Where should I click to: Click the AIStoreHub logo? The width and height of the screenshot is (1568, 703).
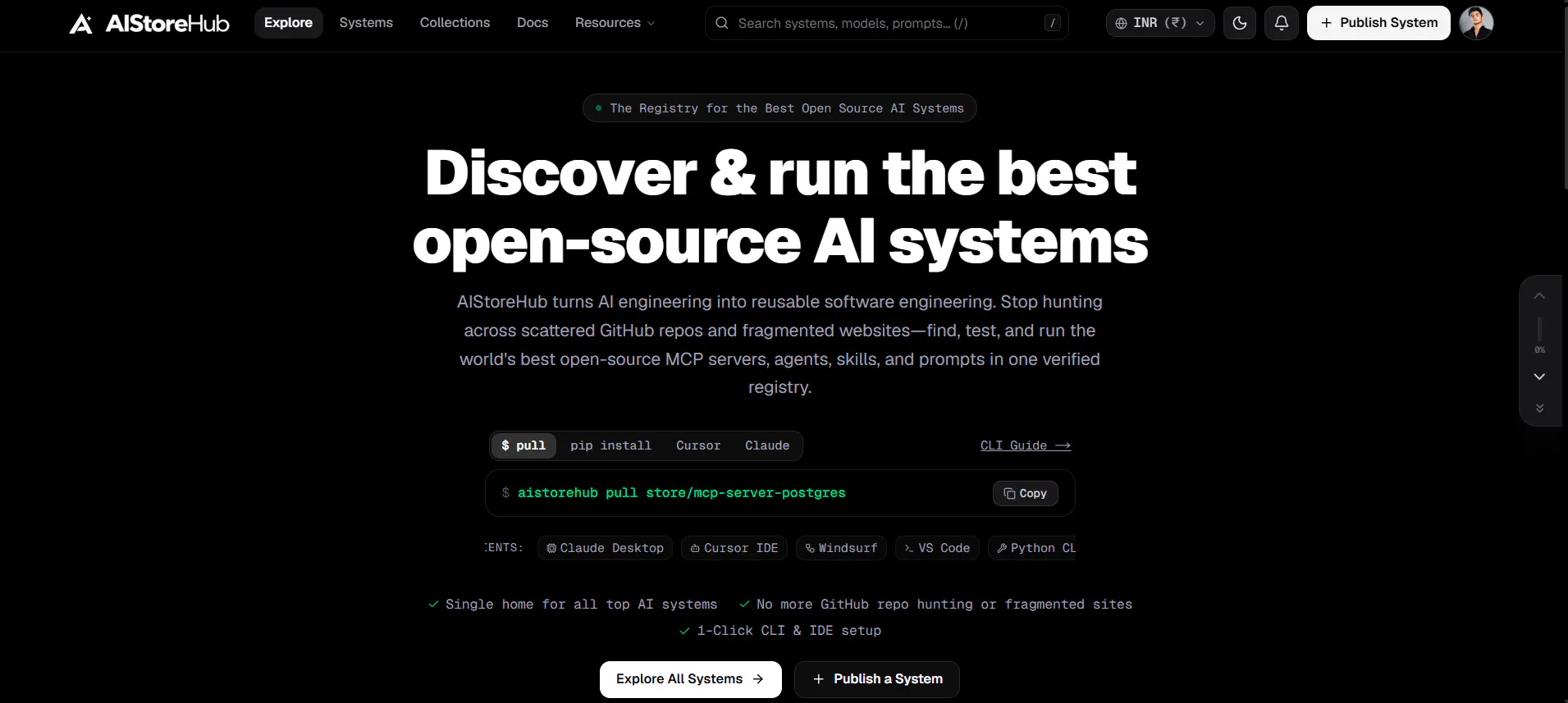coord(149,23)
